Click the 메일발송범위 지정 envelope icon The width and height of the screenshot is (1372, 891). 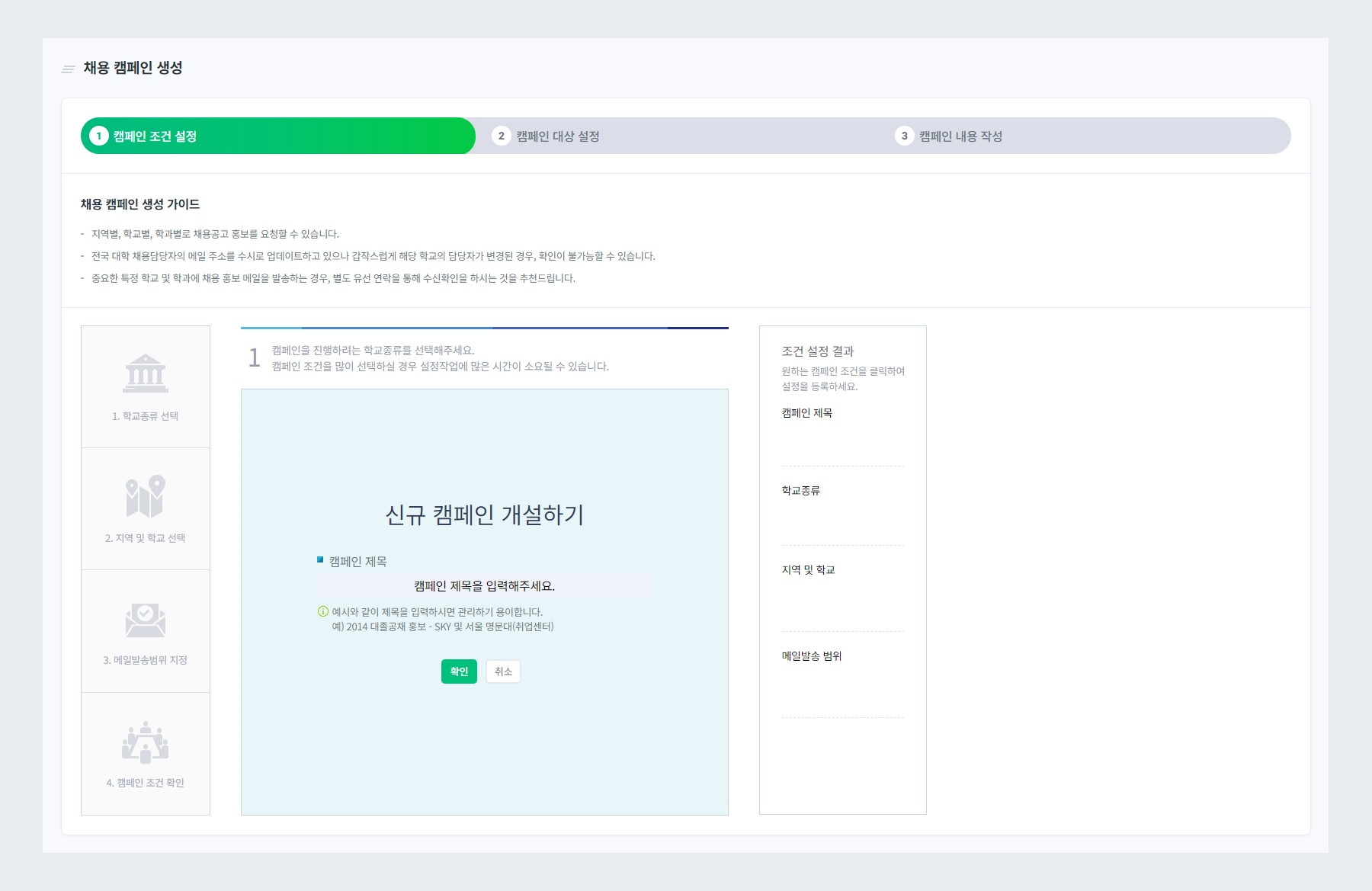tap(145, 619)
